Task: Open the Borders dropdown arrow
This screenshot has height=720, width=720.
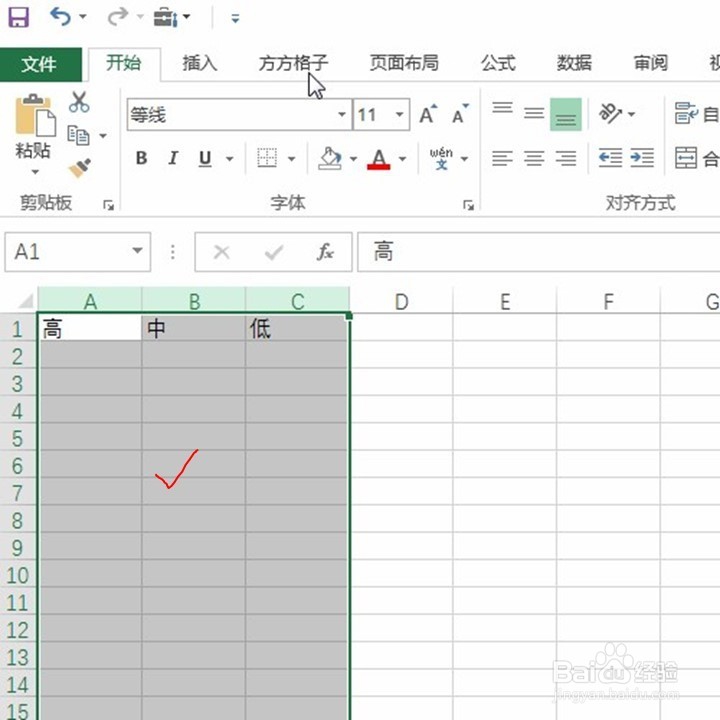Action: pyautogui.click(x=292, y=159)
